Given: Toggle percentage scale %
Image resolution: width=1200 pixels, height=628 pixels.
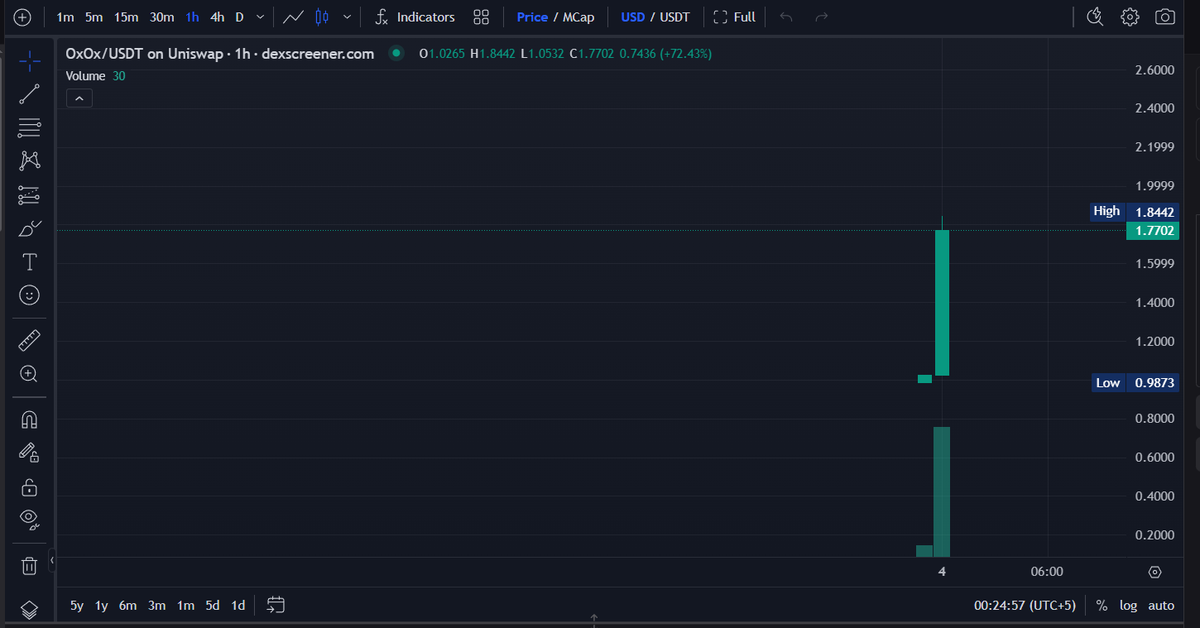Looking at the screenshot, I should click(x=1101, y=605).
